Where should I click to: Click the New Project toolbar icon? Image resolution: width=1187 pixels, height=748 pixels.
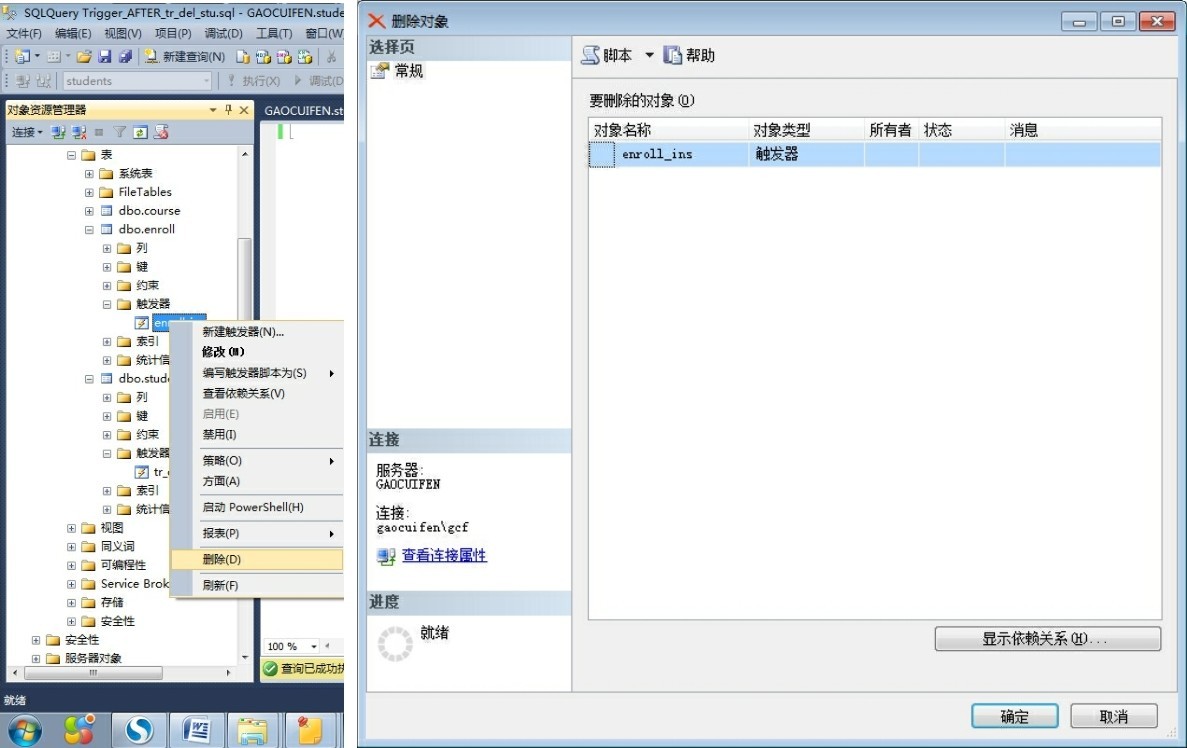click(23, 56)
